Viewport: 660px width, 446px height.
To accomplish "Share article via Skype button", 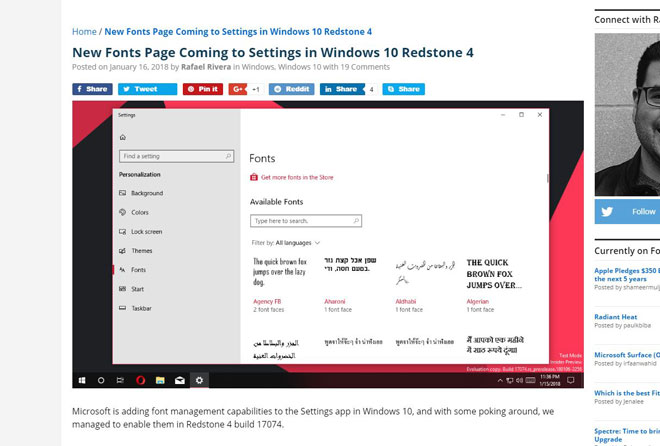I will 403,89.
